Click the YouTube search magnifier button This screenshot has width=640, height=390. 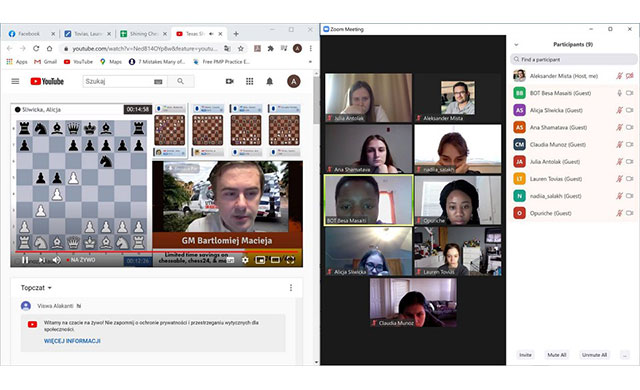pyautogui.click(x=180, y=81)
